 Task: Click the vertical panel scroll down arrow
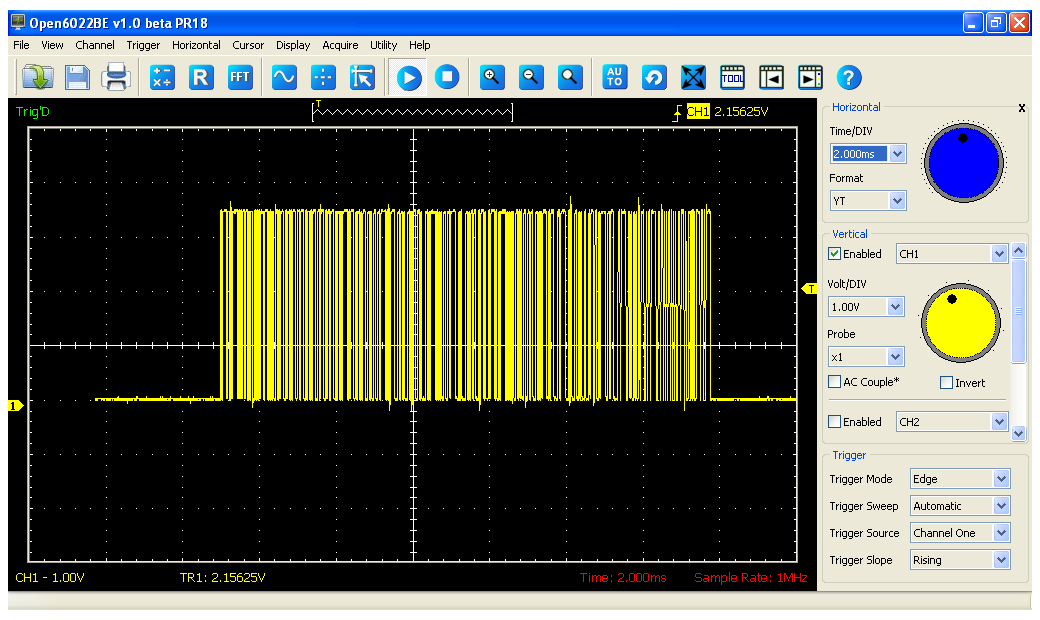1019,434
